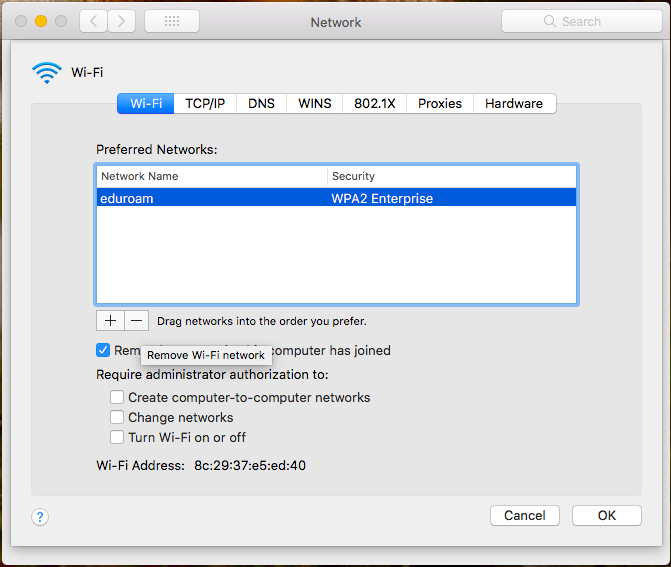Switch to the TCP/IP tab
This screenshot has height=567, width=671.
click(x=205, y=104)
